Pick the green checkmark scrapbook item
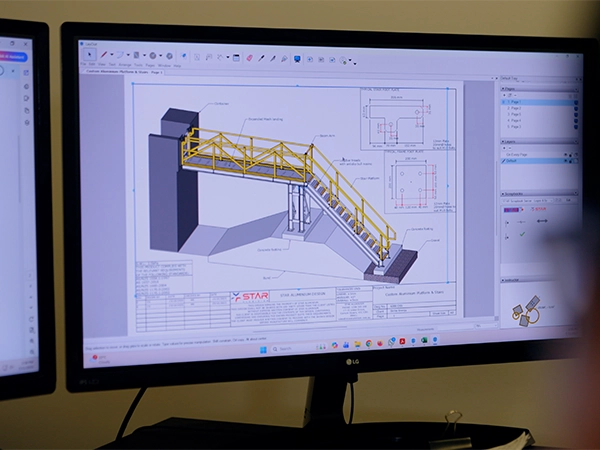600x450 pixels. 522,234
